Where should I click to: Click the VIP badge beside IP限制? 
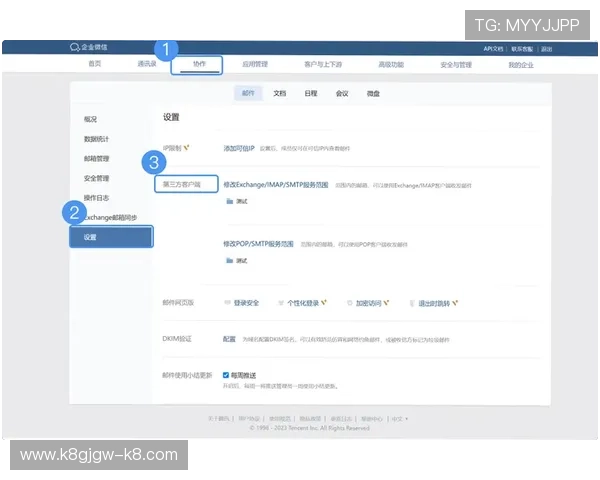click(186, 148)
